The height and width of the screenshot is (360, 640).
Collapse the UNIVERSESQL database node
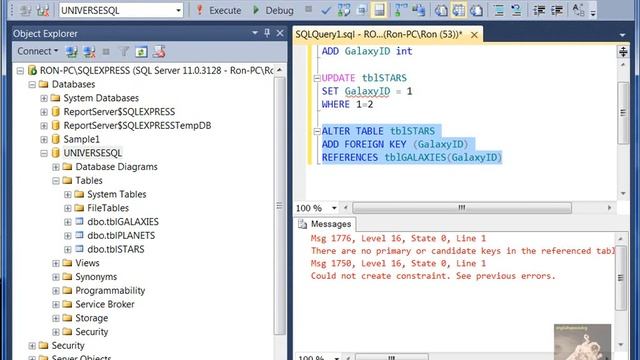[44, 153]
